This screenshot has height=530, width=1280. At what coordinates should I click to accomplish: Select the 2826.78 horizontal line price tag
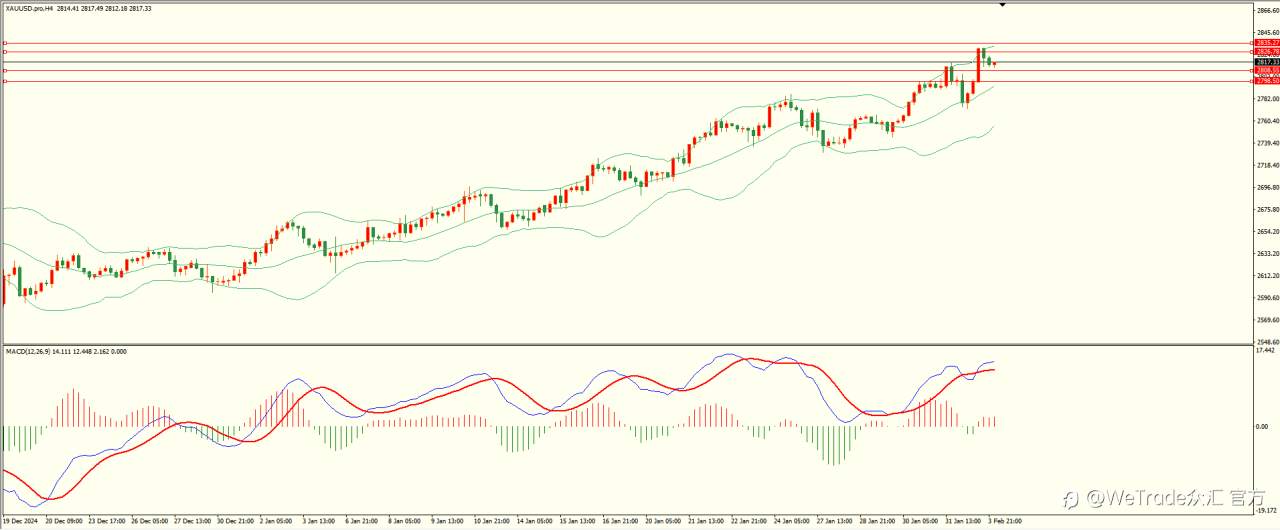(x=1267, y=51)
